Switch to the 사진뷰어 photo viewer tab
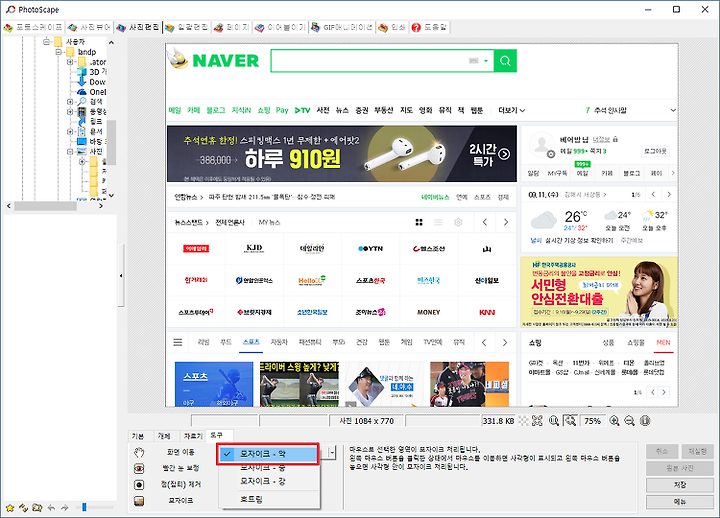Screen dimensions: 720x518 90,28
